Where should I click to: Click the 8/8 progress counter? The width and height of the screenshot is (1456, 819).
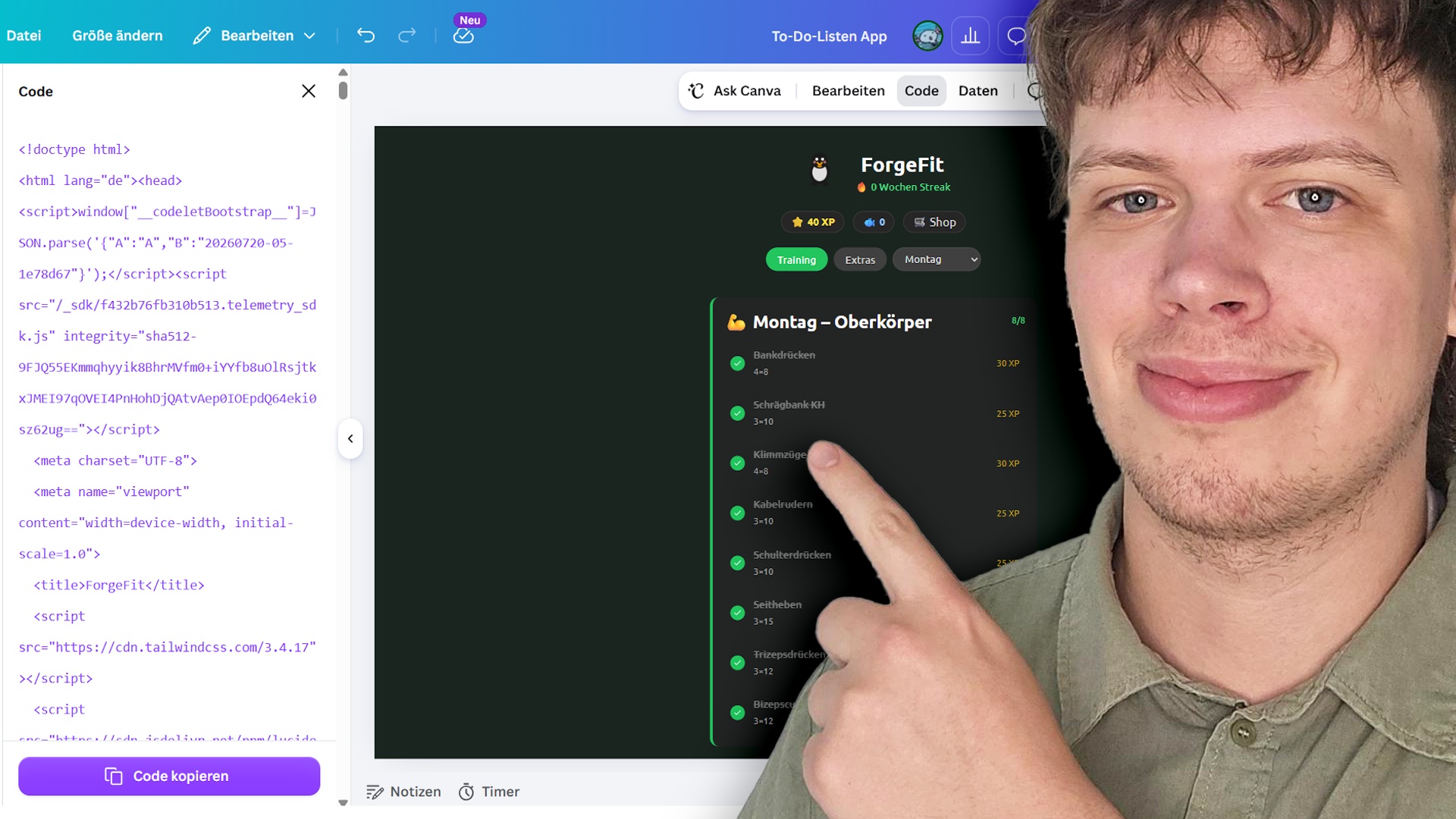pos(1018,321)
